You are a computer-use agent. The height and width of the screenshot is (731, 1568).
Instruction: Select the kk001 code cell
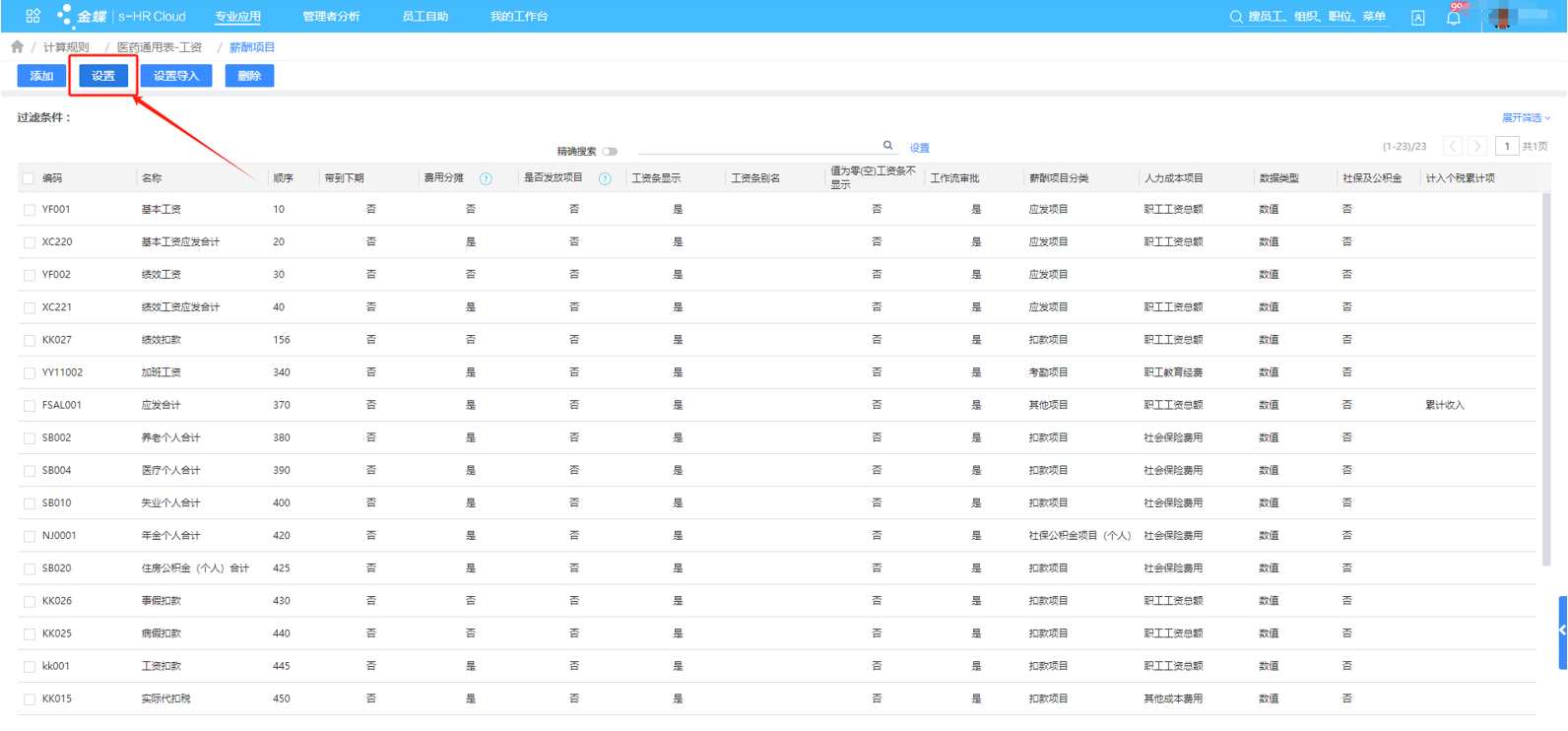coord(56,667)
